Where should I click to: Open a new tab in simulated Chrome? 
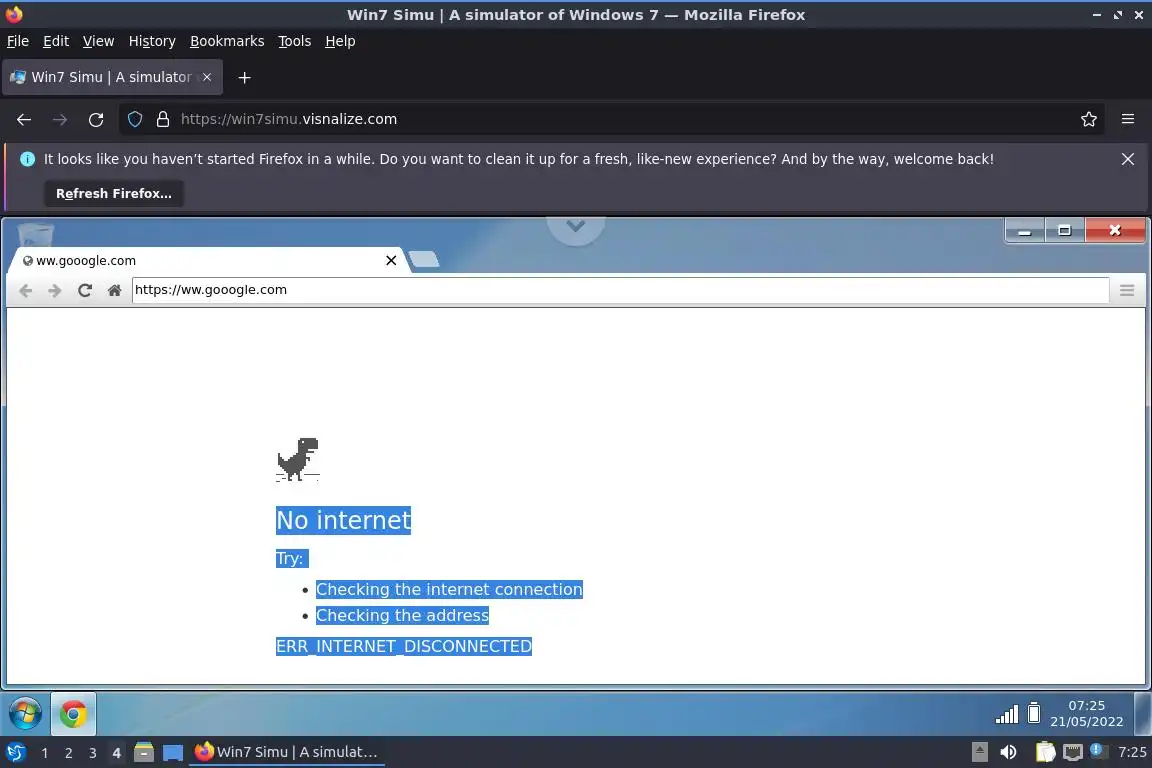[424, 259]
